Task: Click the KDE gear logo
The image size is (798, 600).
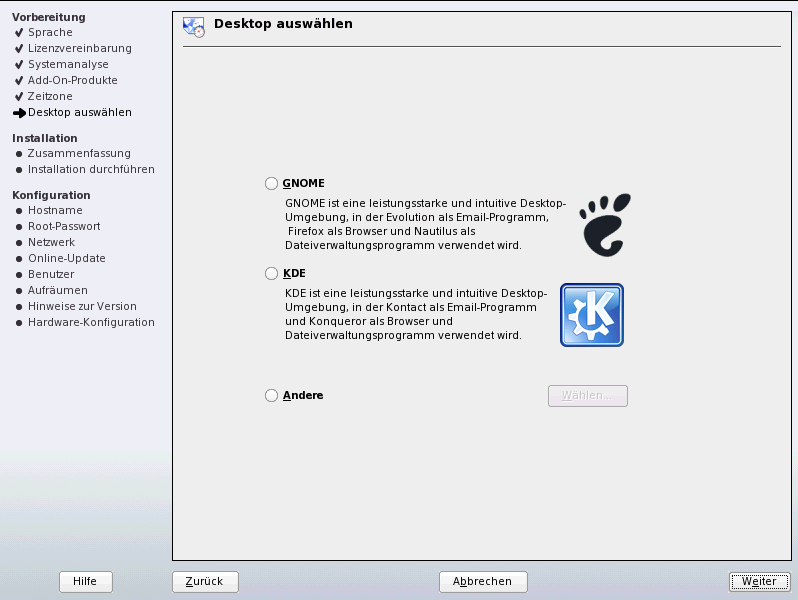Action: coord(591,315)
